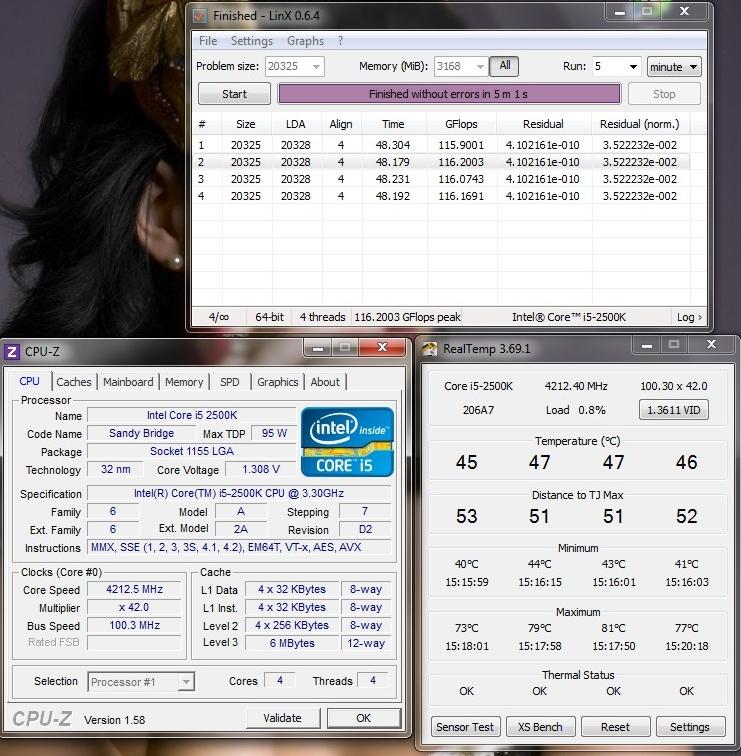This screenshot has width=741, height=756.
Task: Click the Reset button in RealTemp
Action: (615, 727)
